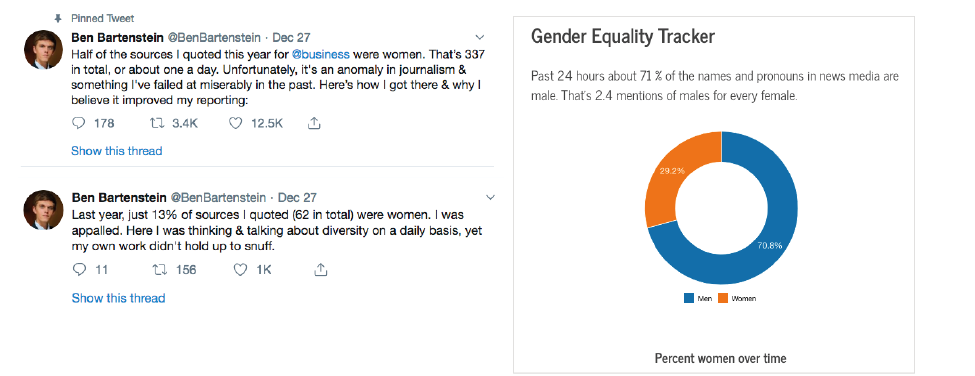Click Ben Bartenstein's avatar on first tweet

(44, 50)
